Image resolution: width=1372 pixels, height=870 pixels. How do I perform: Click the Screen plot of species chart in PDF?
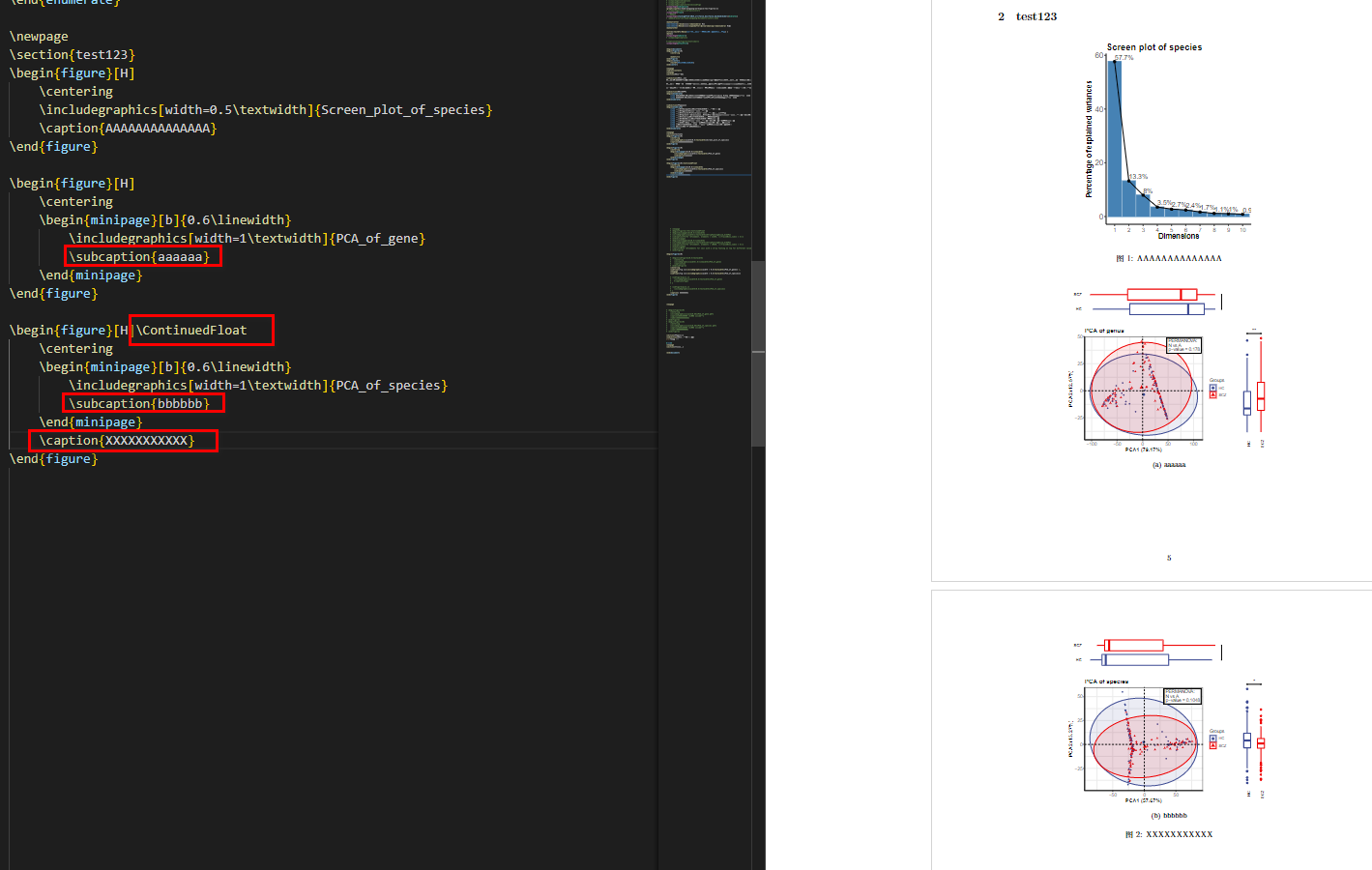tap(1167, 141)
